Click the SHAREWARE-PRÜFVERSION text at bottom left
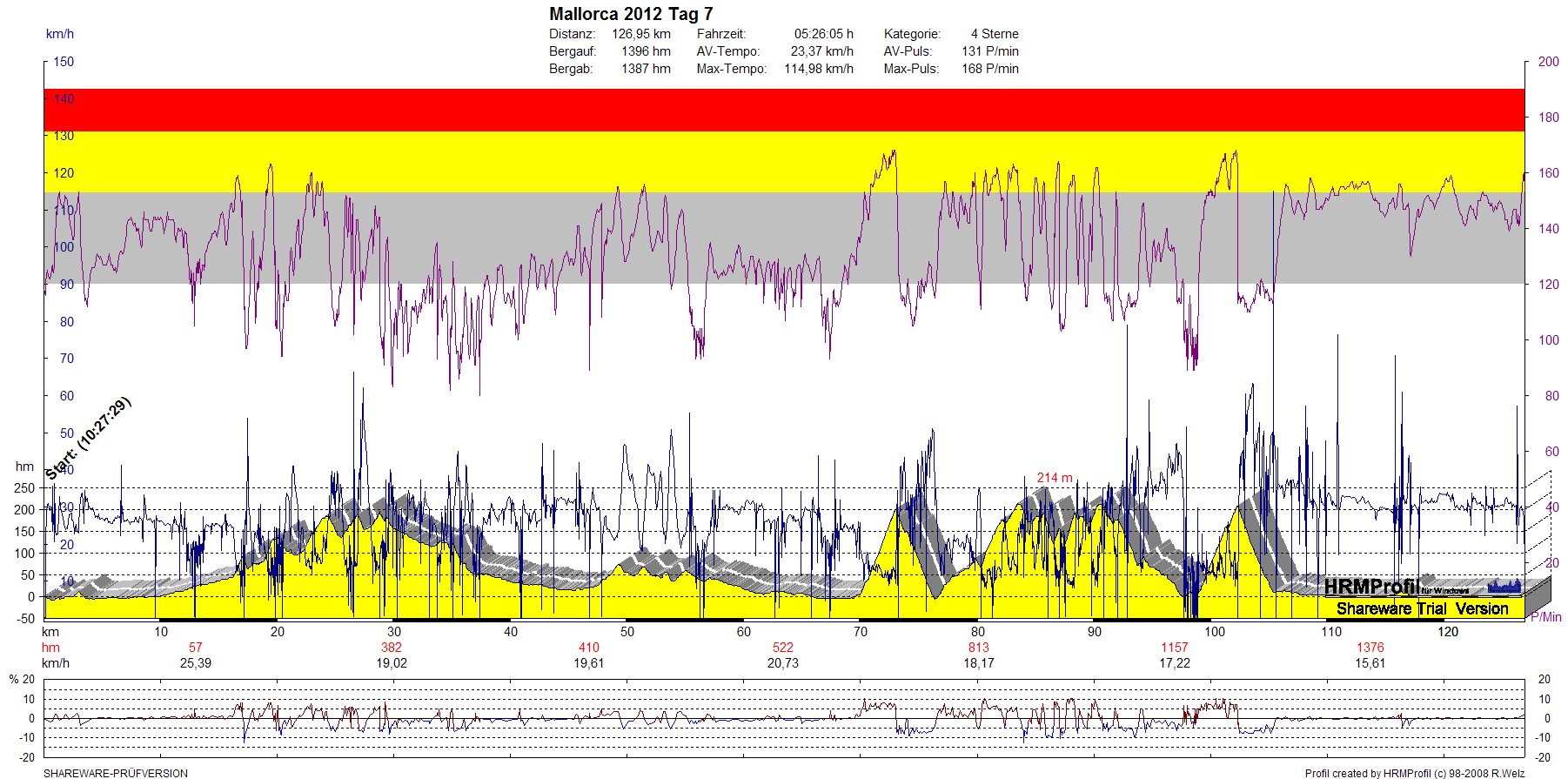Screen dimensions: 1568x779 [x=116, y=773]
